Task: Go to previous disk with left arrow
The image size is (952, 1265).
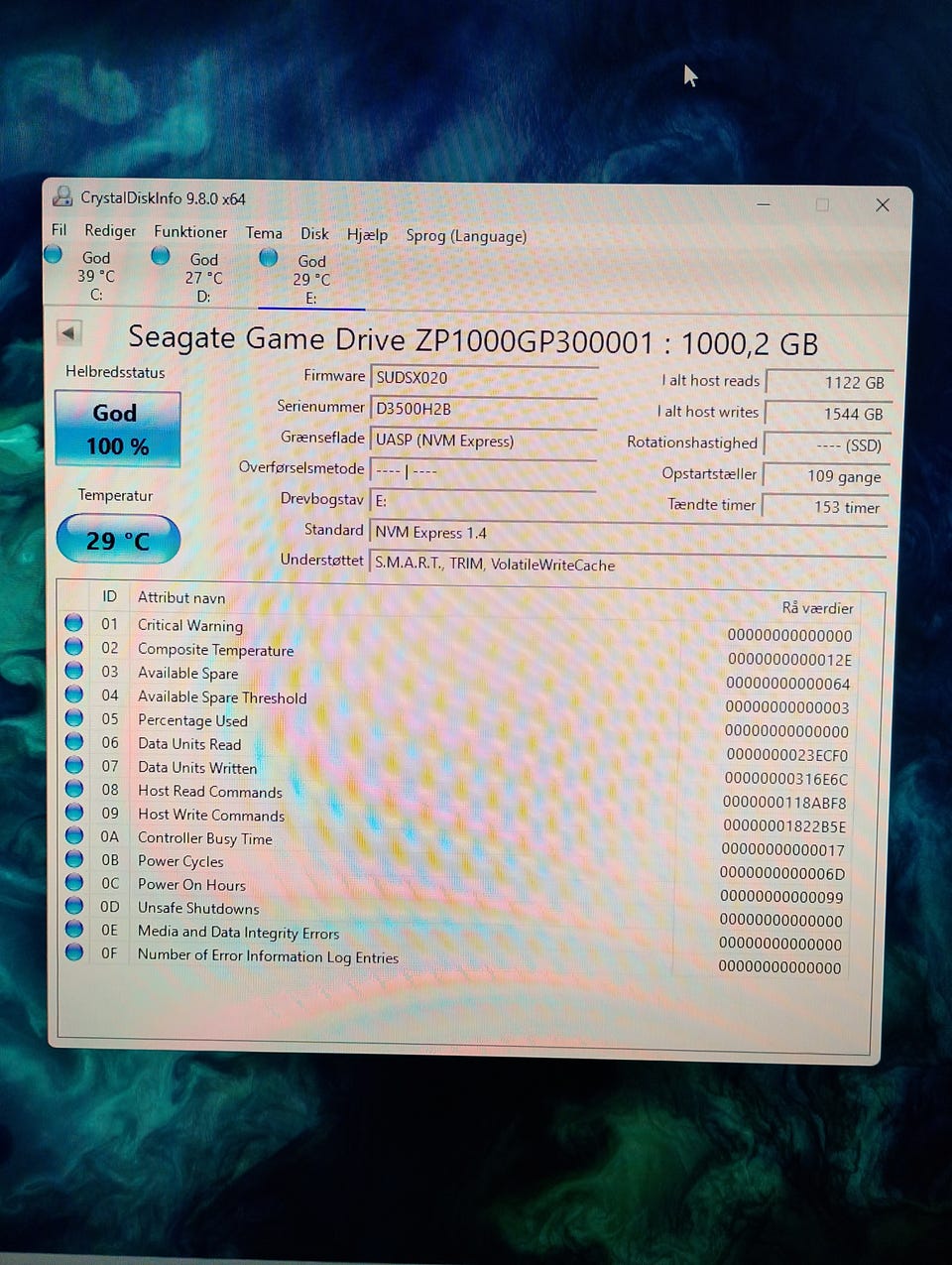Action: tap(68, 332)
